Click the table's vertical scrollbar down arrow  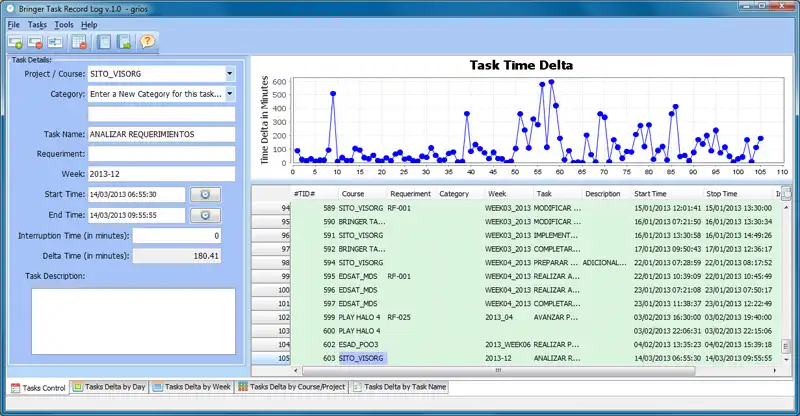(x=786, y=359)
